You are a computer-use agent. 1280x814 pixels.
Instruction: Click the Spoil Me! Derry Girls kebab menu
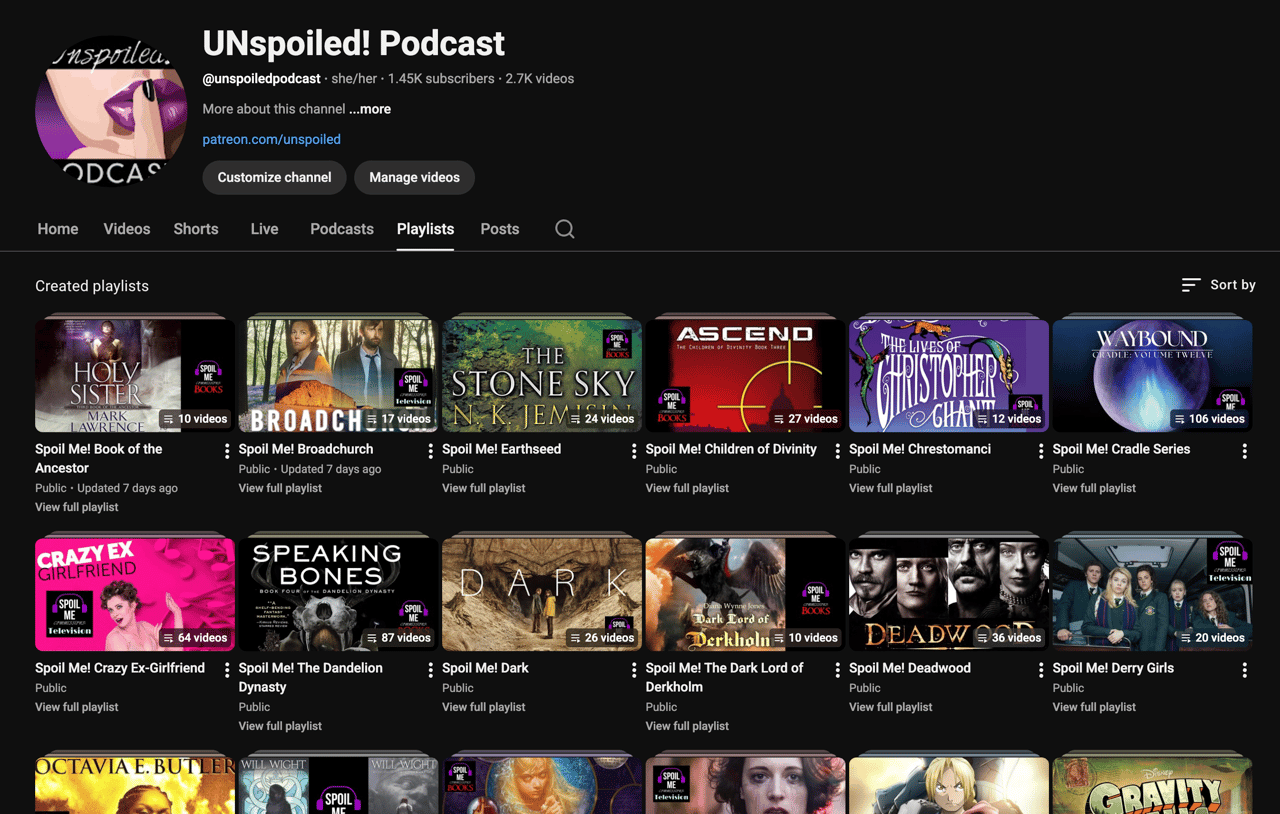point(1244,669)
